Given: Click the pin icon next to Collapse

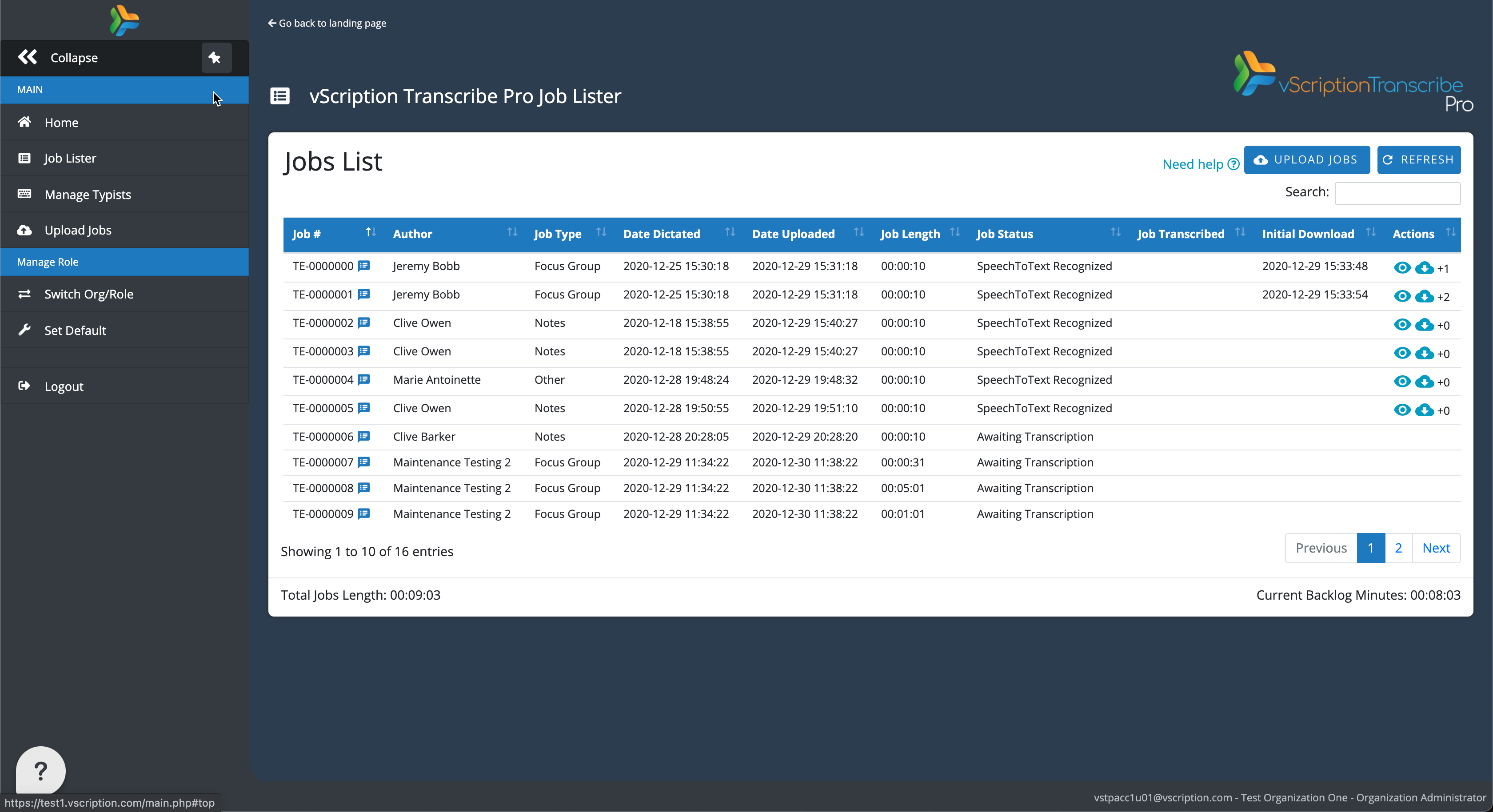Looking at the screenshot, I should click(216, 57).
